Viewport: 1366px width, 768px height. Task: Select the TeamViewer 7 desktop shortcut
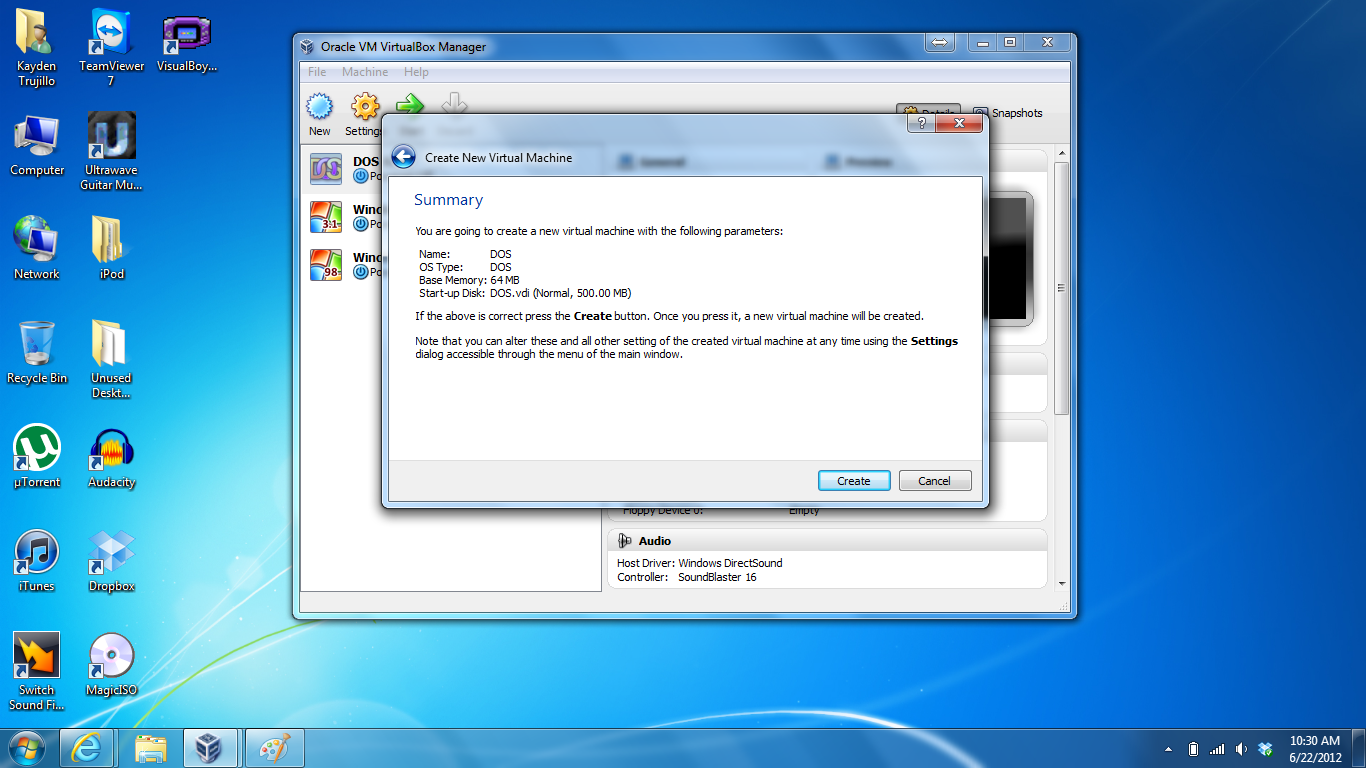click(x=111, y=47)
